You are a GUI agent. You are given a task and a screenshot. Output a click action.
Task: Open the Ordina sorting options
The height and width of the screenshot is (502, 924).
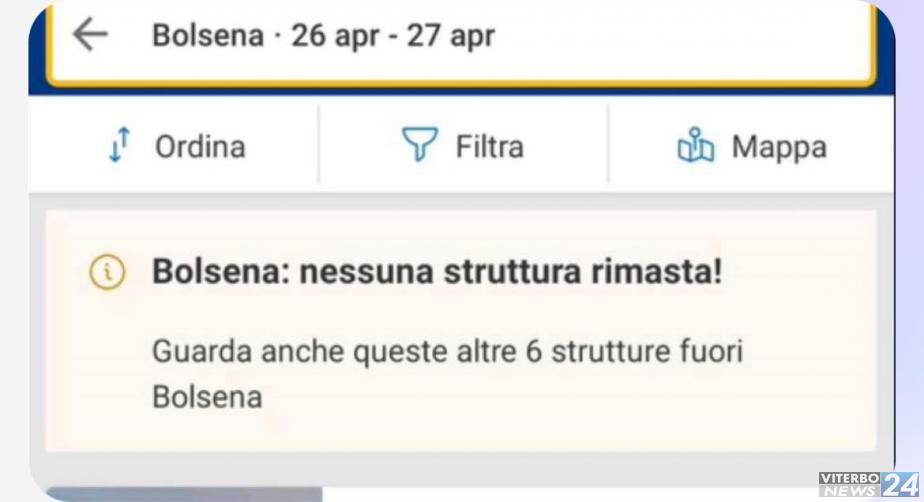coord(174,146)
